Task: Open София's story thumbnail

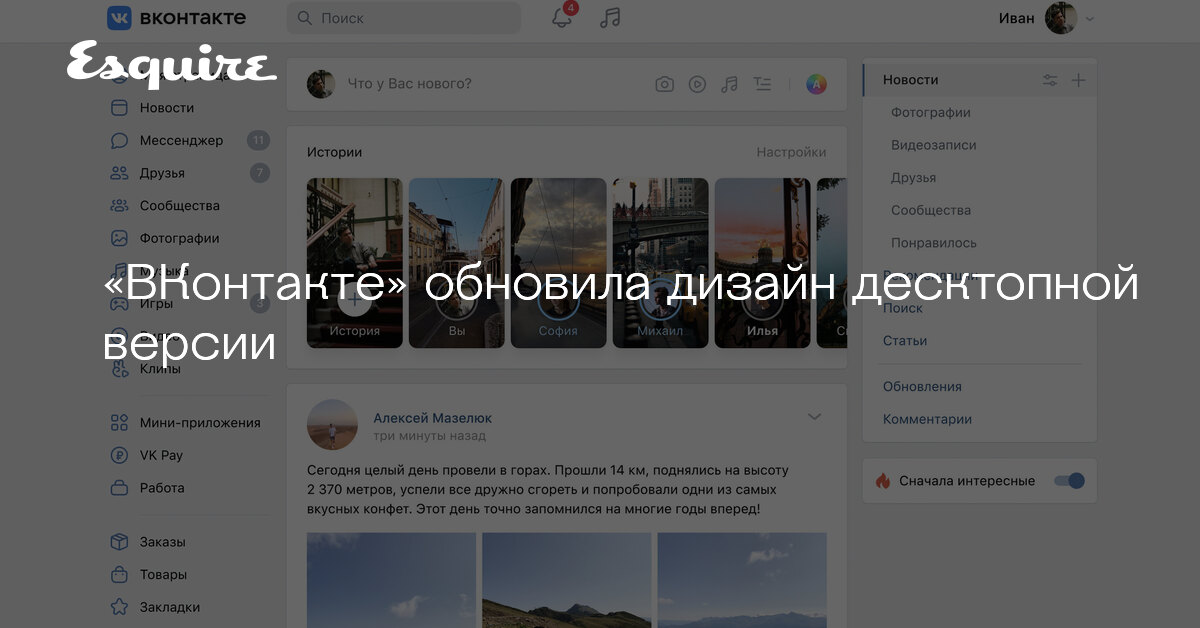Action: pyautogui.click(x=558, y=262)
